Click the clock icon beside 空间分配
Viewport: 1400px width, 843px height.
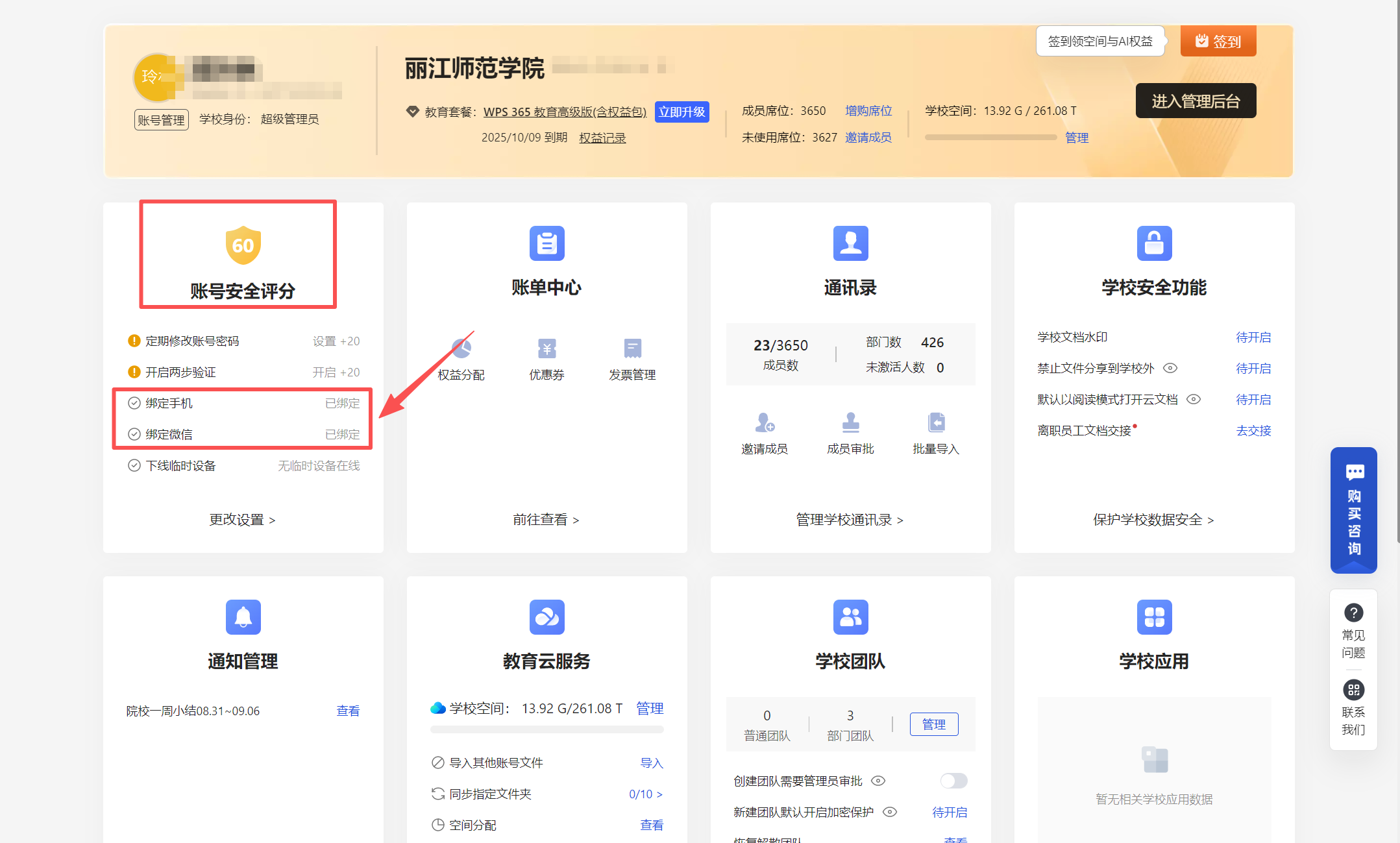[x=438, y=825]
